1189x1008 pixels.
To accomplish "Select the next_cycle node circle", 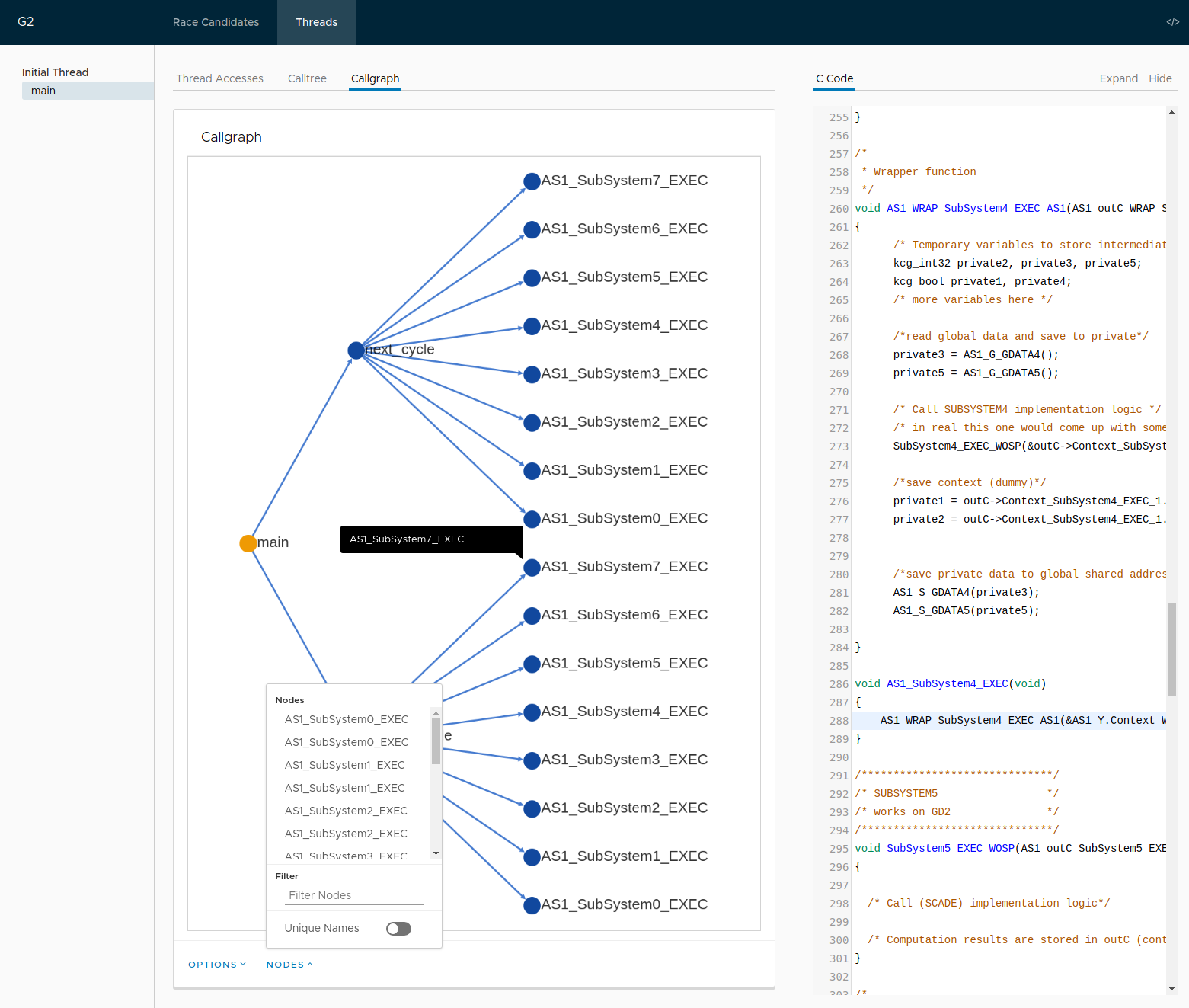I will 356,350.
